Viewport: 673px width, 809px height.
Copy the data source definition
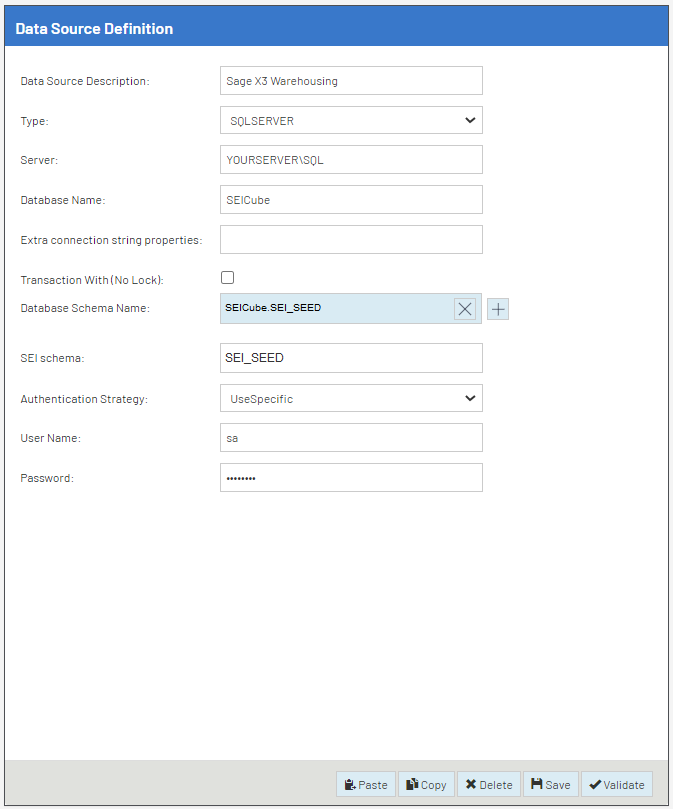point(427,785)
